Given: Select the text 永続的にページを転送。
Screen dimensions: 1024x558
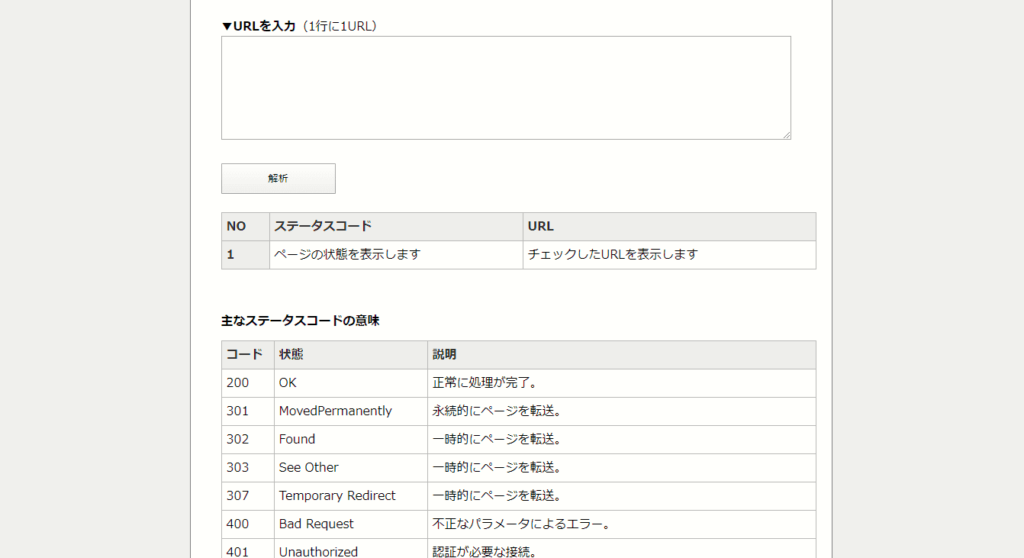Looking at the screenshot, I should [497, 412].
